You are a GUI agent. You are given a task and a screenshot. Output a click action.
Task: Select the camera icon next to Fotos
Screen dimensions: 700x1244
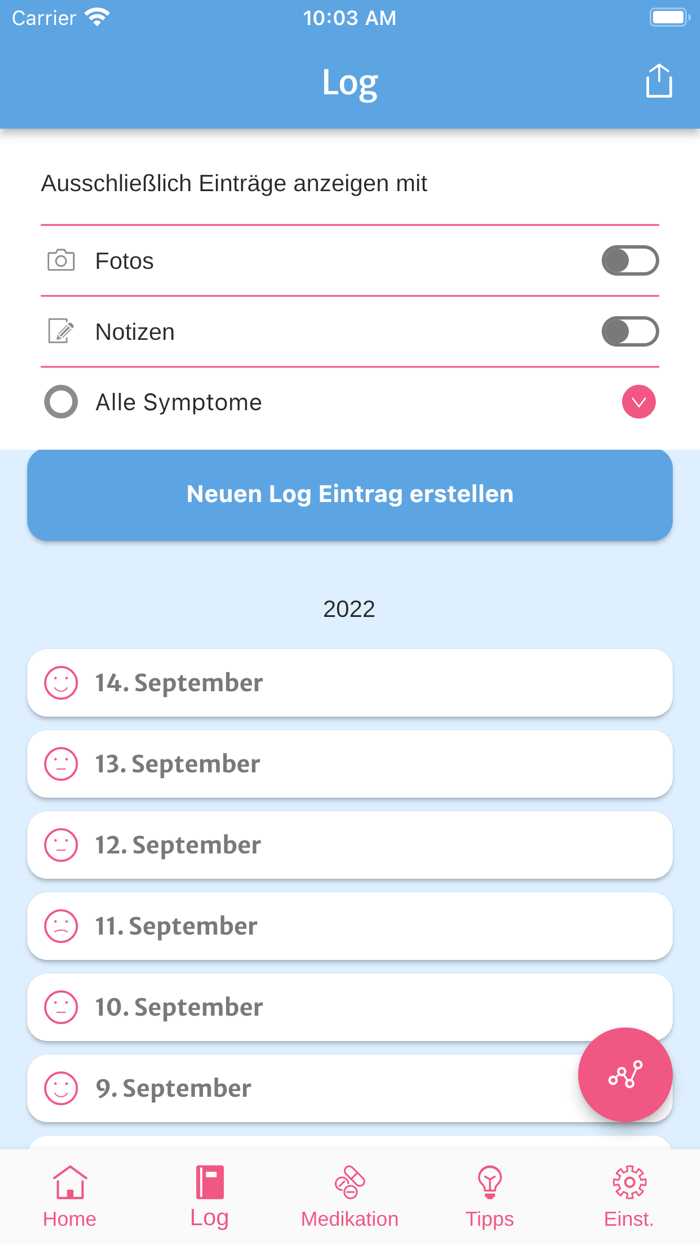click(x=60, y=260)
